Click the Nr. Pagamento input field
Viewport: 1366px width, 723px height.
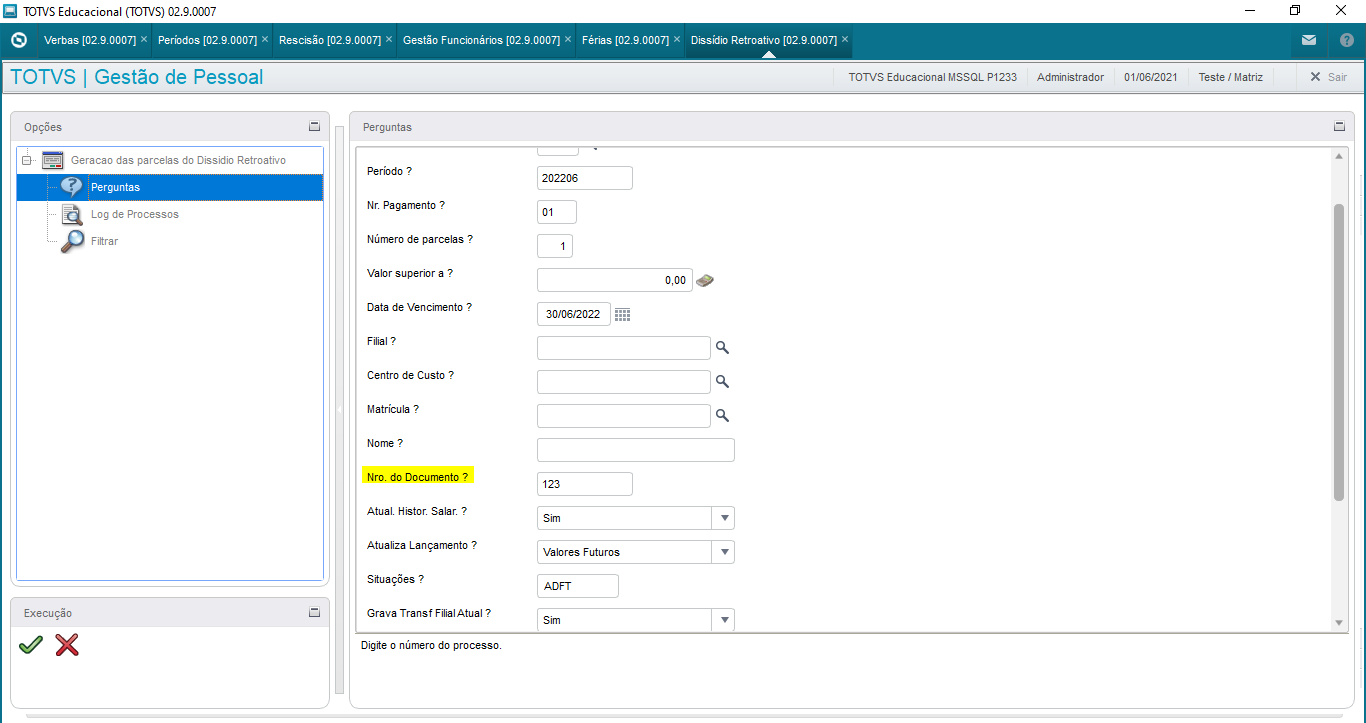[x=557, y=212]
